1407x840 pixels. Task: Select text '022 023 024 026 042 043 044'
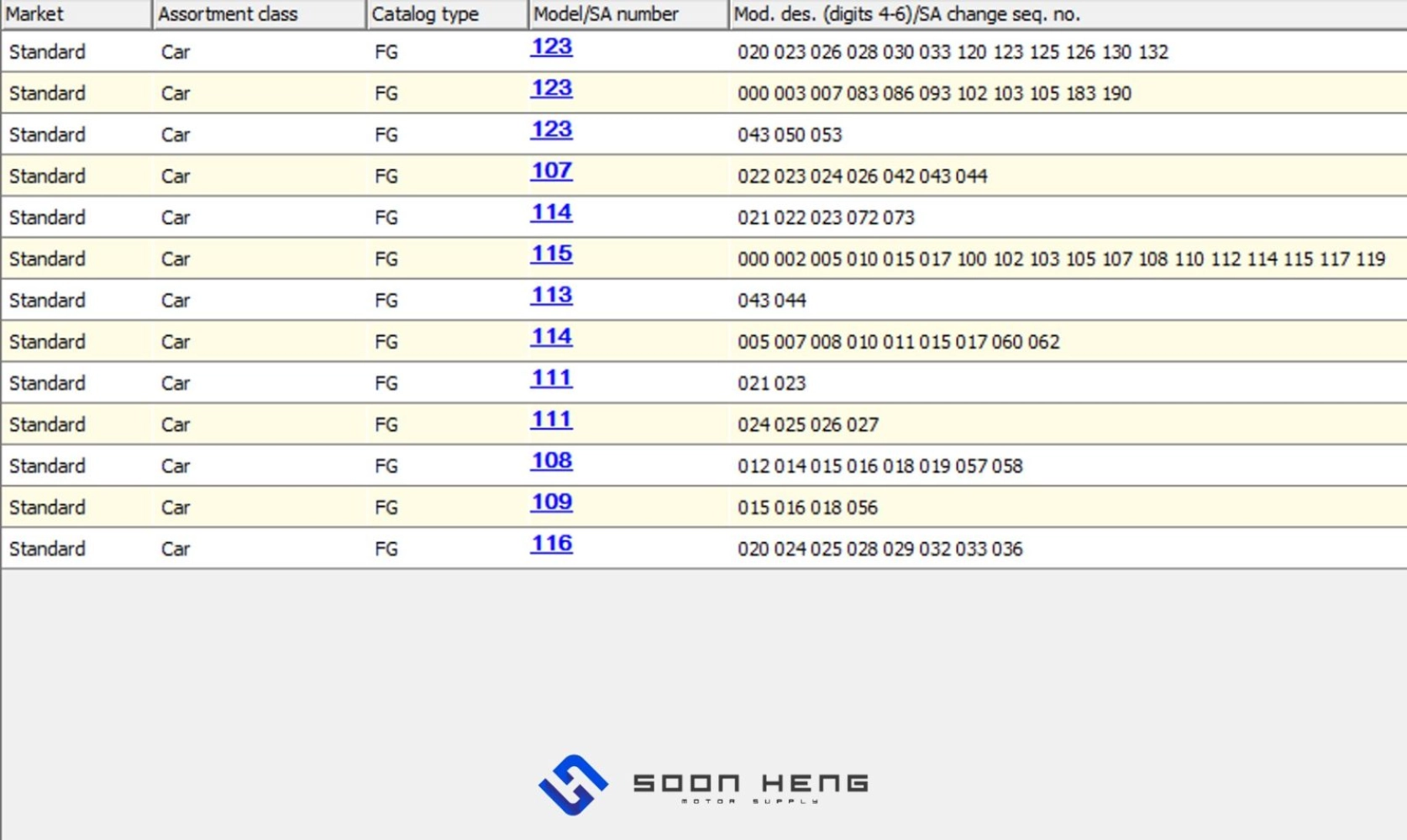click(x=863, y=176)
